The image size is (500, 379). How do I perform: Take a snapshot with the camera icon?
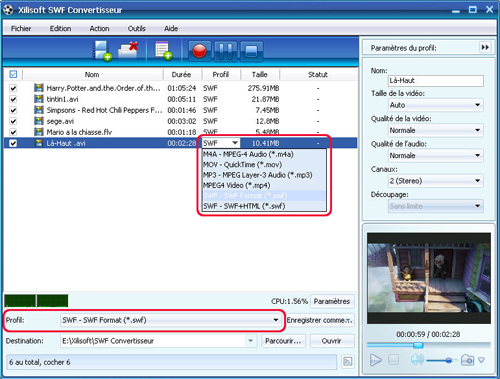(467, 360)
